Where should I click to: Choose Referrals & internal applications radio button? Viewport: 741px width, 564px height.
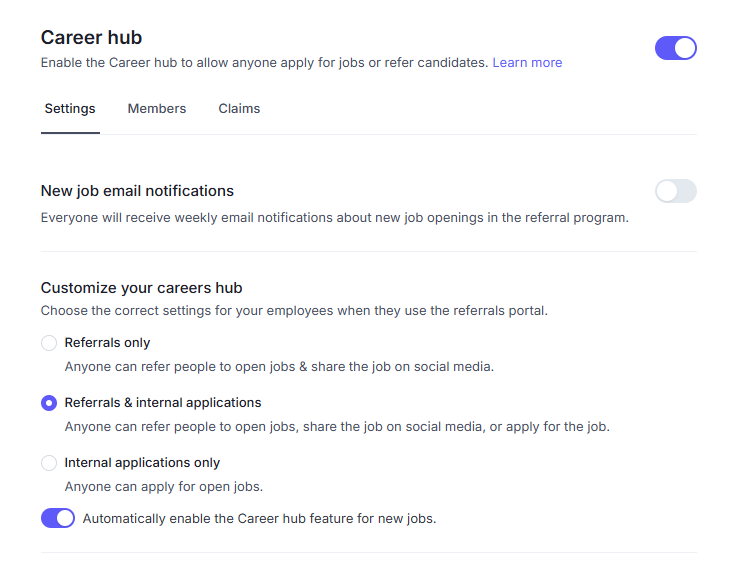coord(49,403)
